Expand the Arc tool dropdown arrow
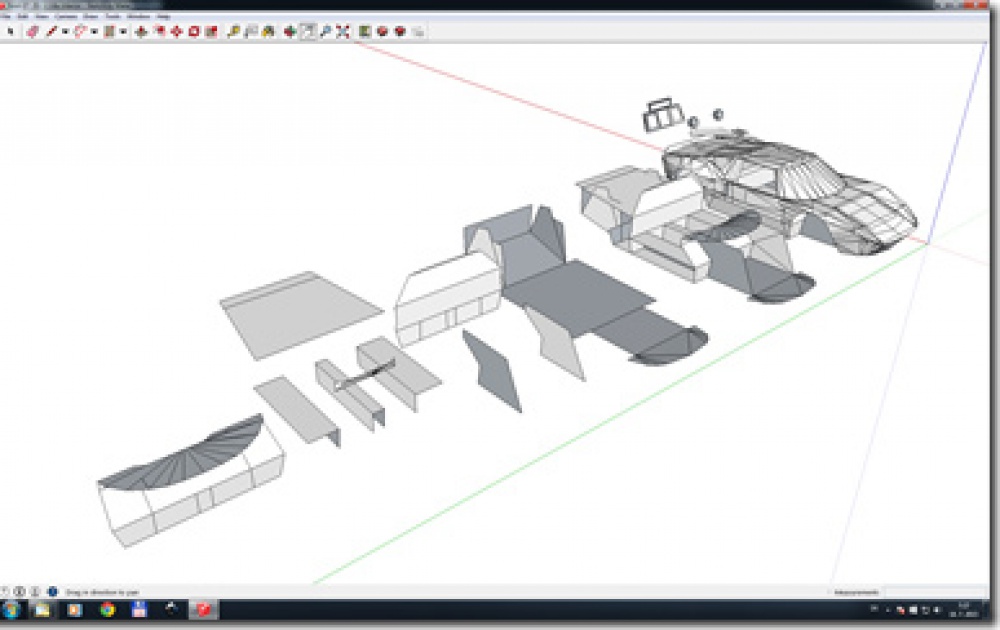 coord(94,31)
